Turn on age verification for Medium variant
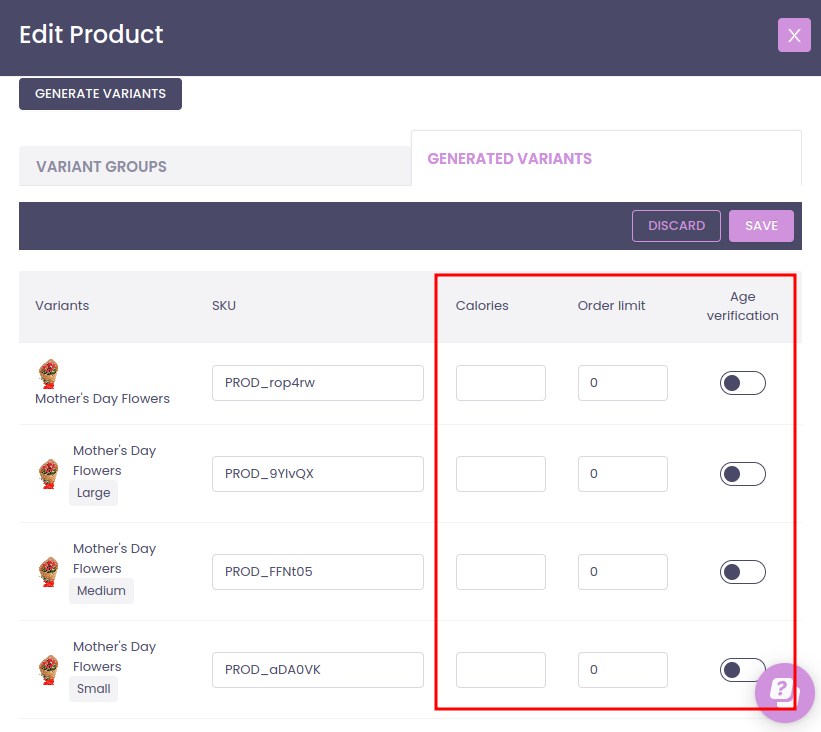Image resolution: width=821 pixels, height=732 pixels. [742, 572]
